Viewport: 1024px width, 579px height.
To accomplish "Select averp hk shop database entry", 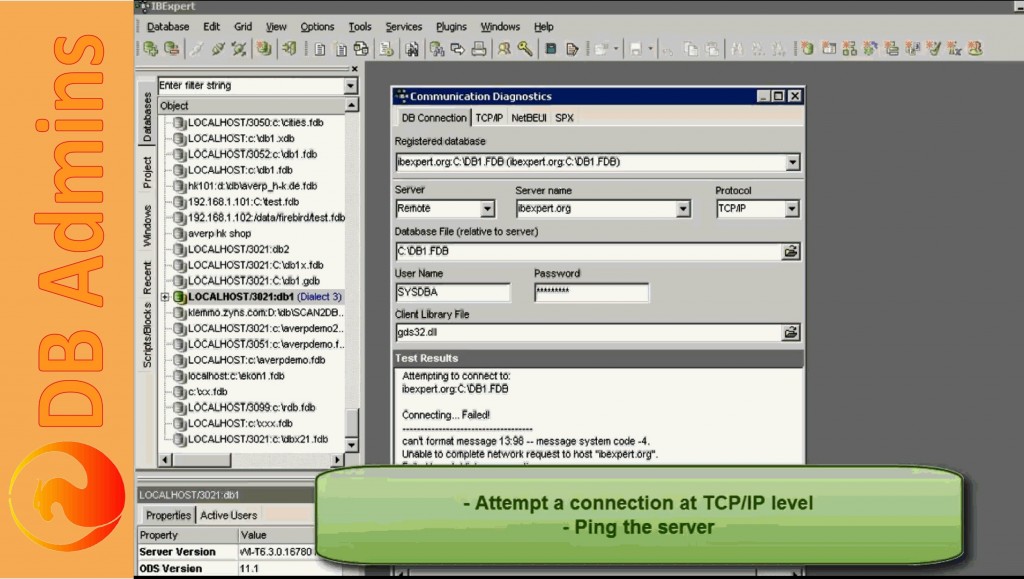I will click(x=218, y=233).
